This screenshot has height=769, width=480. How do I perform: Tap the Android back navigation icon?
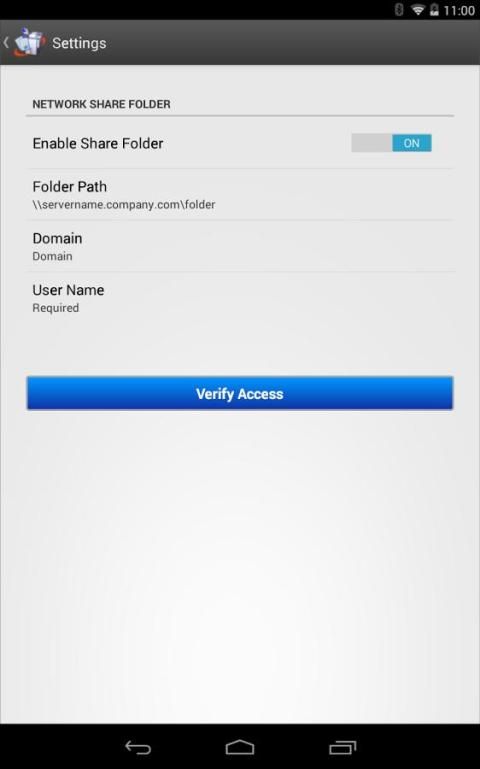(x=138, y=747)
